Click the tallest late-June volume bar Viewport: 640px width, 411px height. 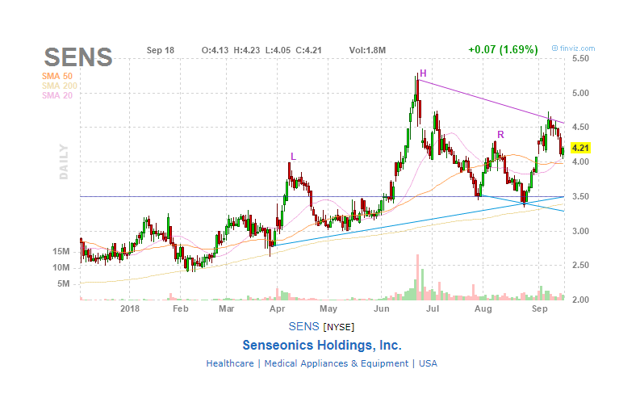pyautogui.click(x=418, y=278)
